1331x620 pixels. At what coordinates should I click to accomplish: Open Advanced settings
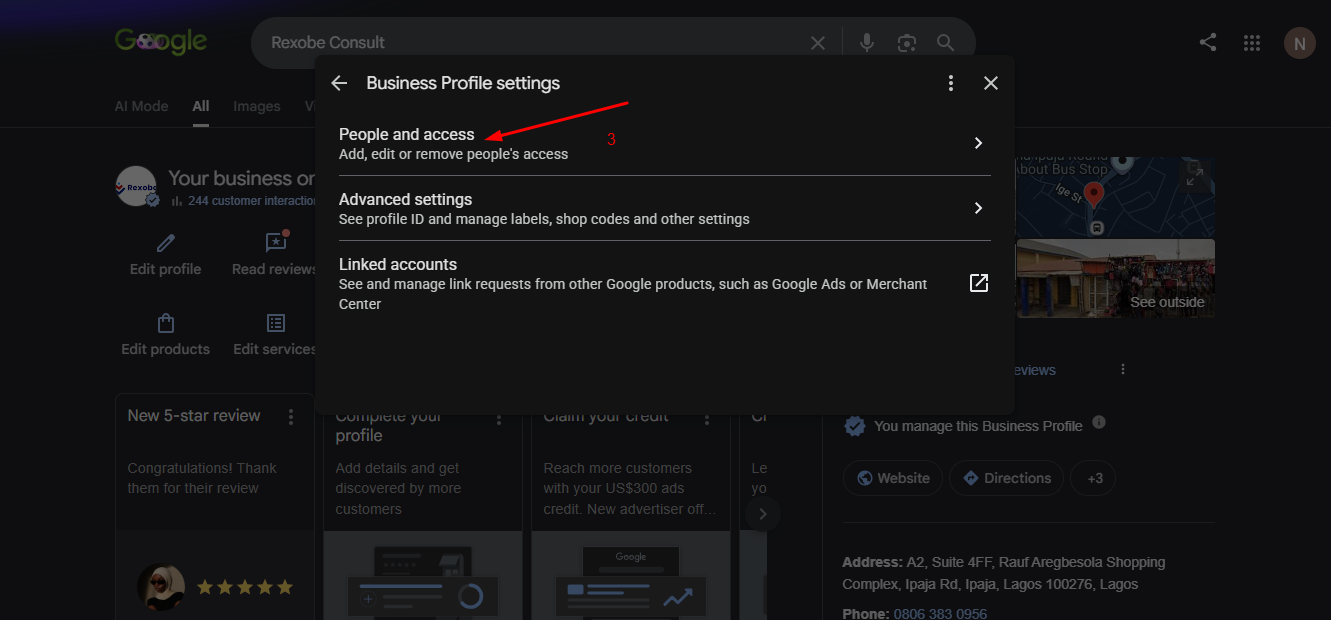665,208
